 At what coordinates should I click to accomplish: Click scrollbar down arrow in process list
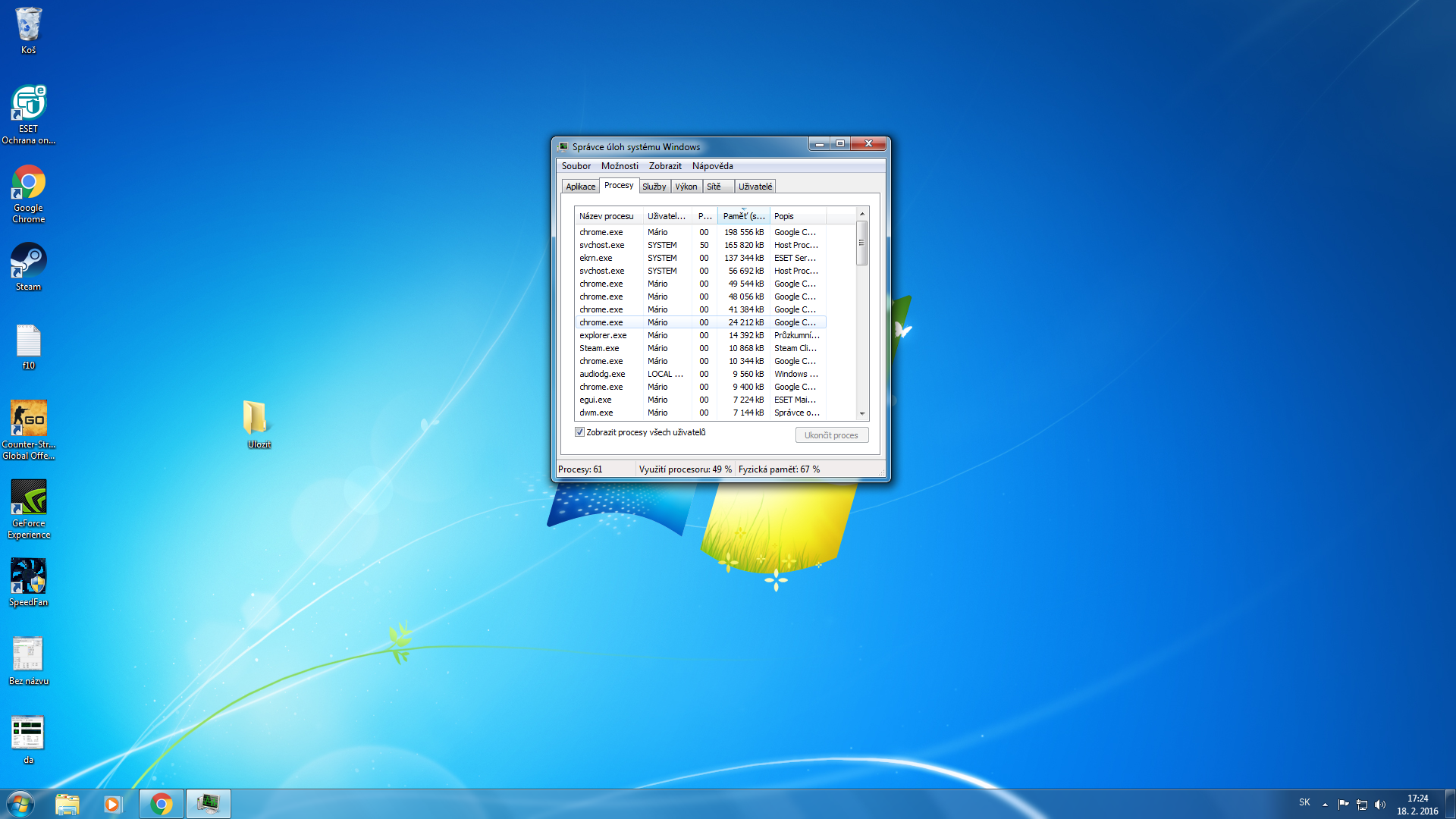pos(861,414)
